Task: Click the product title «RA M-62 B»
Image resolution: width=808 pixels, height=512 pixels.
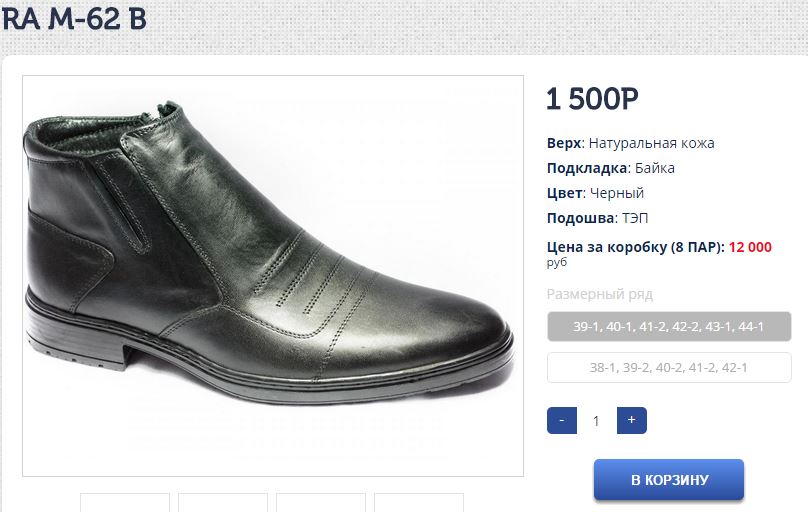Action: point(73,19)
